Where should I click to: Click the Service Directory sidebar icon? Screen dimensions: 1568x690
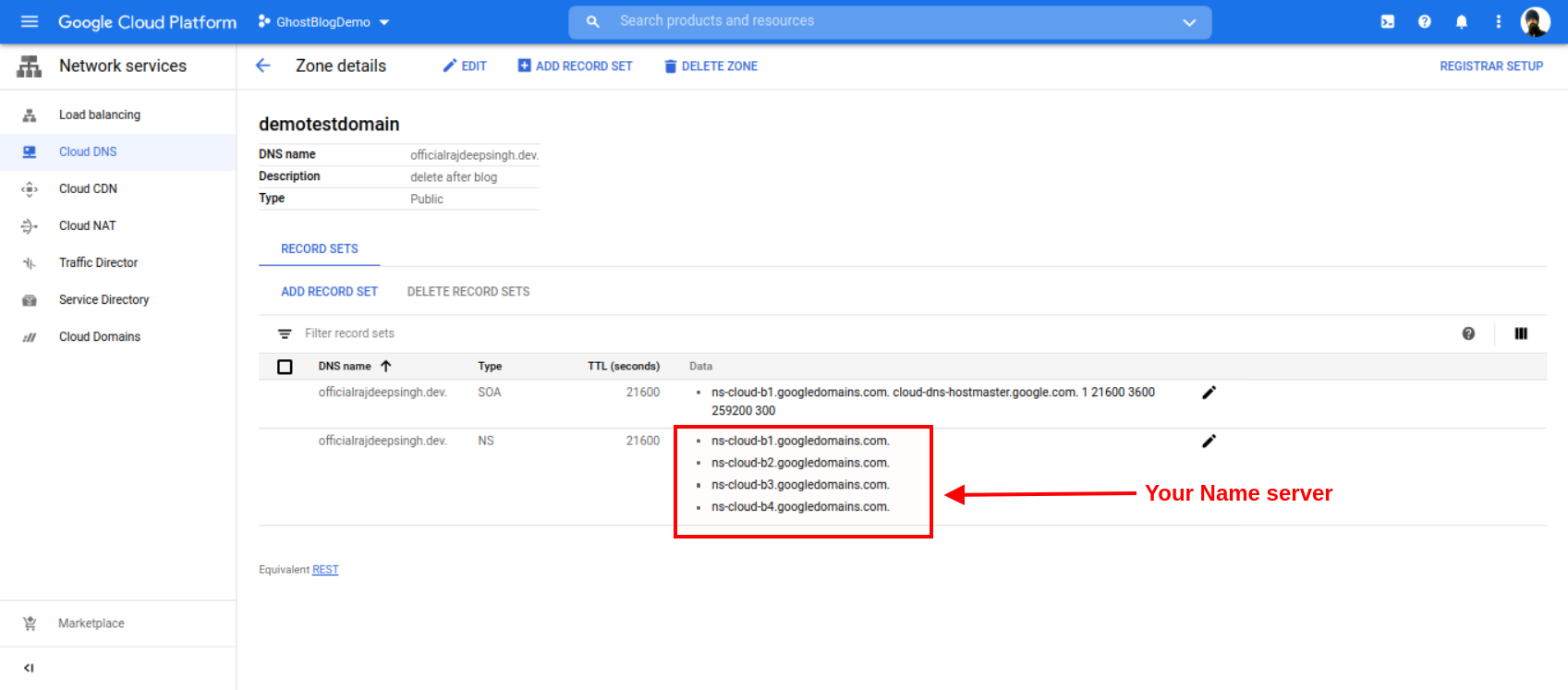(30, 300)
